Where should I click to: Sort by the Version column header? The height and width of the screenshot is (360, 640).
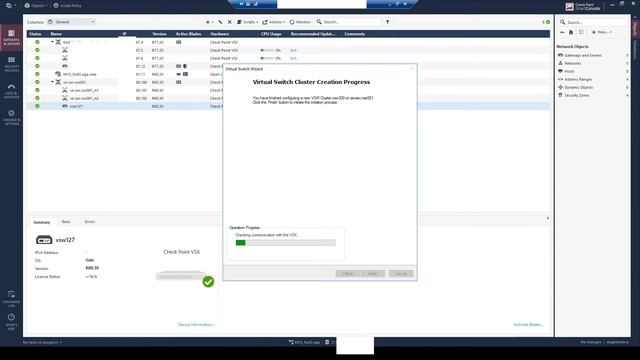tap(159, 34)
